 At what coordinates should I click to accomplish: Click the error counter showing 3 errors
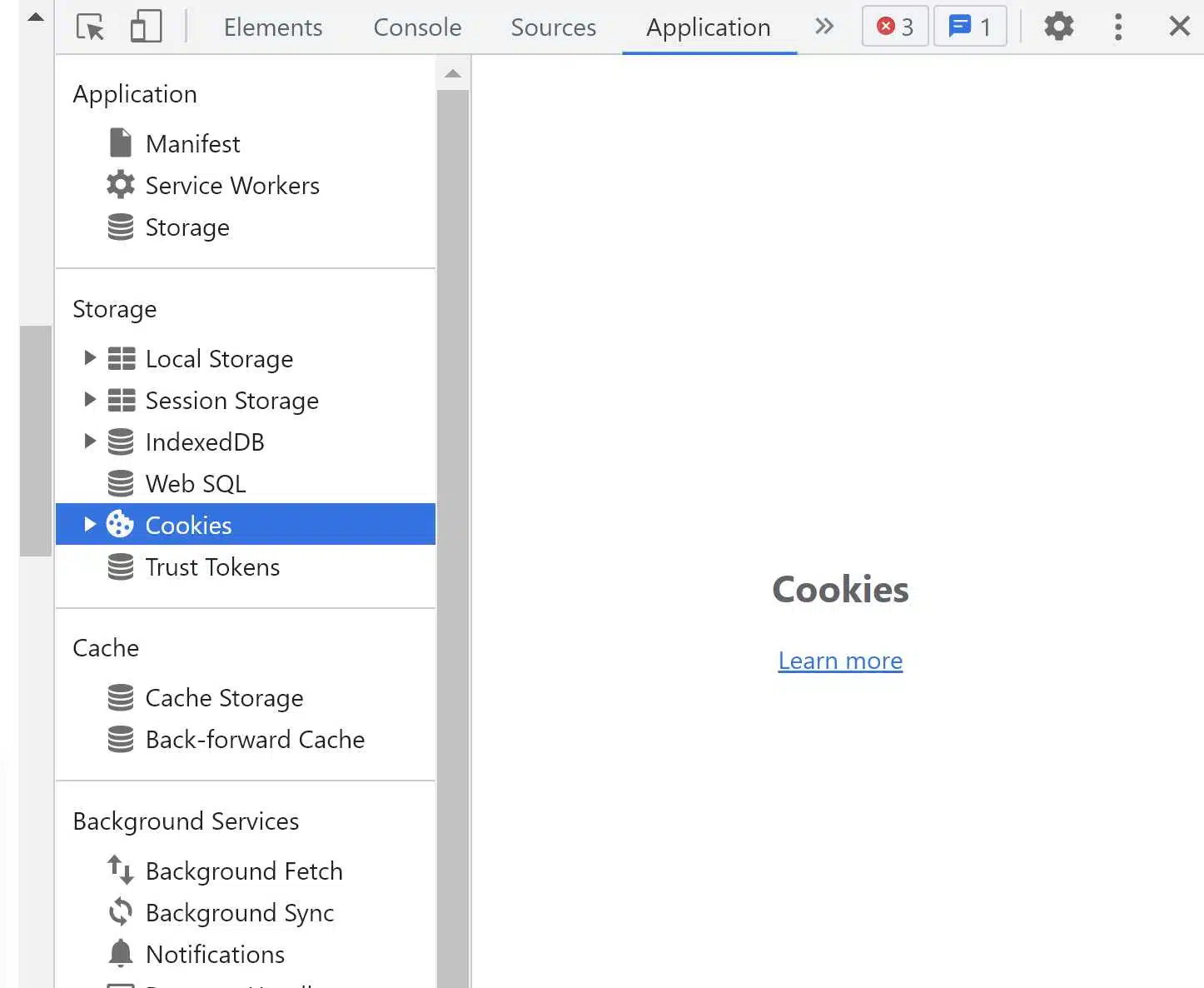[x=894, y=26]
